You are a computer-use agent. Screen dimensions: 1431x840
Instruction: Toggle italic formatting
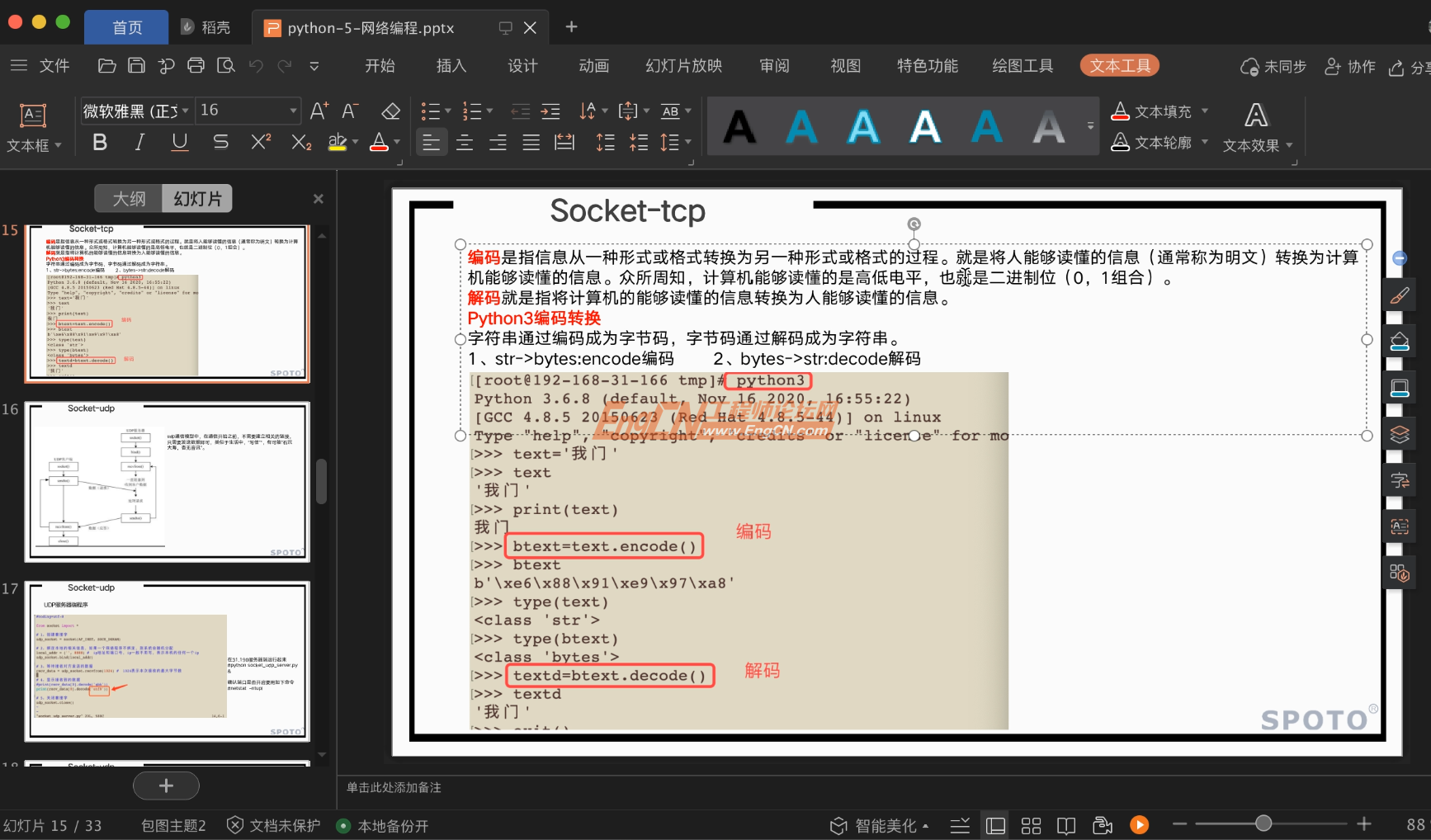tap(139, 142)
